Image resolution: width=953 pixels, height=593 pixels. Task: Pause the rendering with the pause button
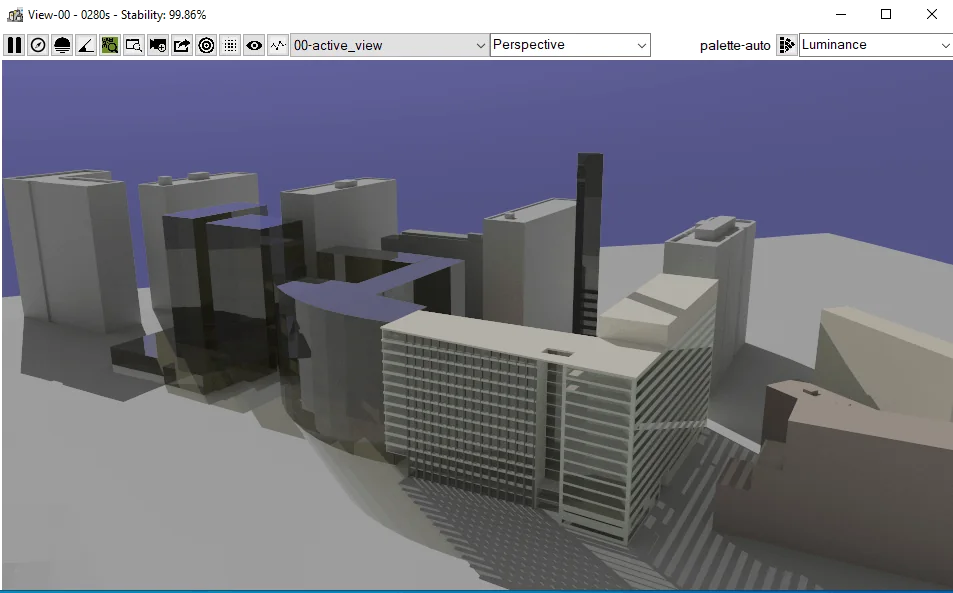click(14, 45)
